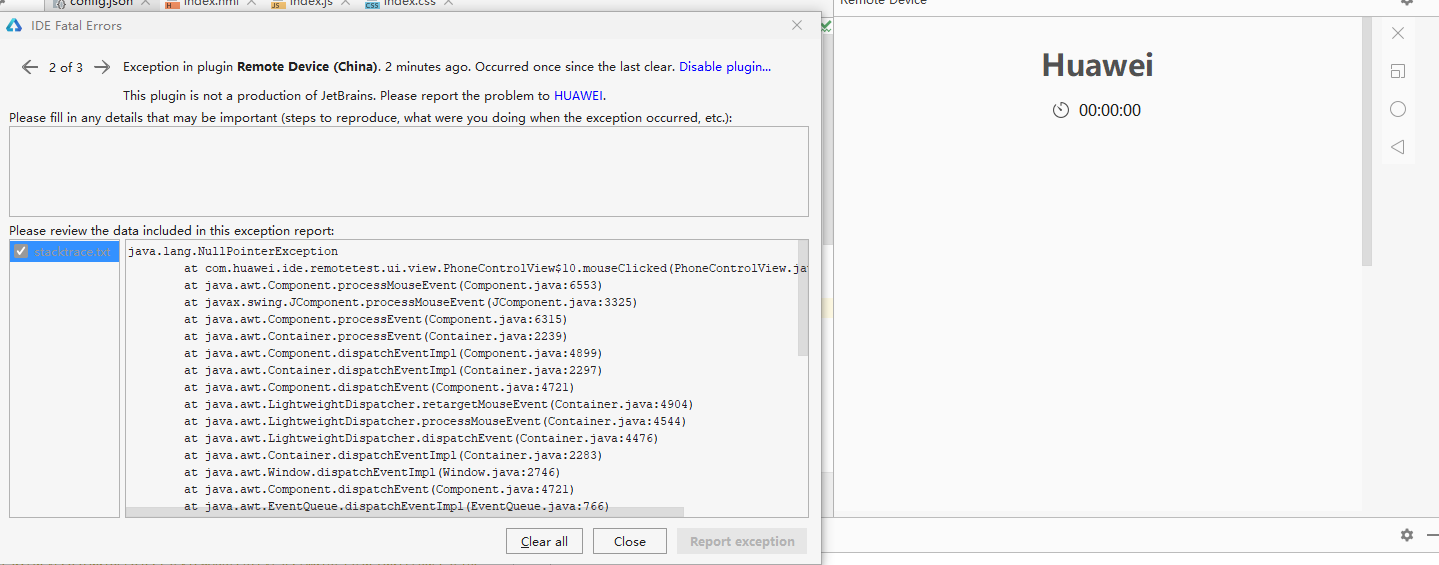Click the green checkmark editor inspection icon
The image size is (1439, 565).
point(826,26)
